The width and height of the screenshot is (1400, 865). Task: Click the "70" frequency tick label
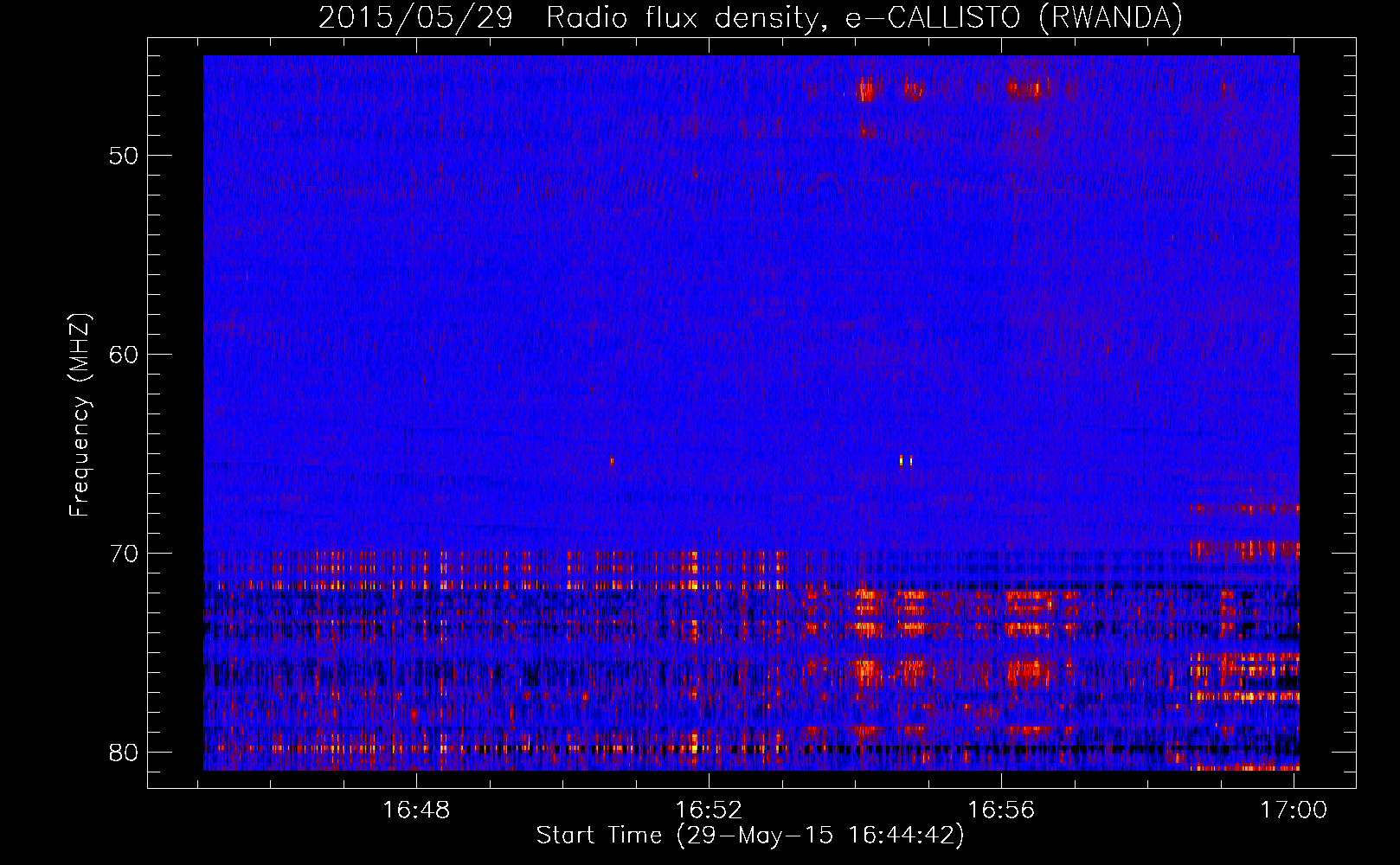point(124,554)
